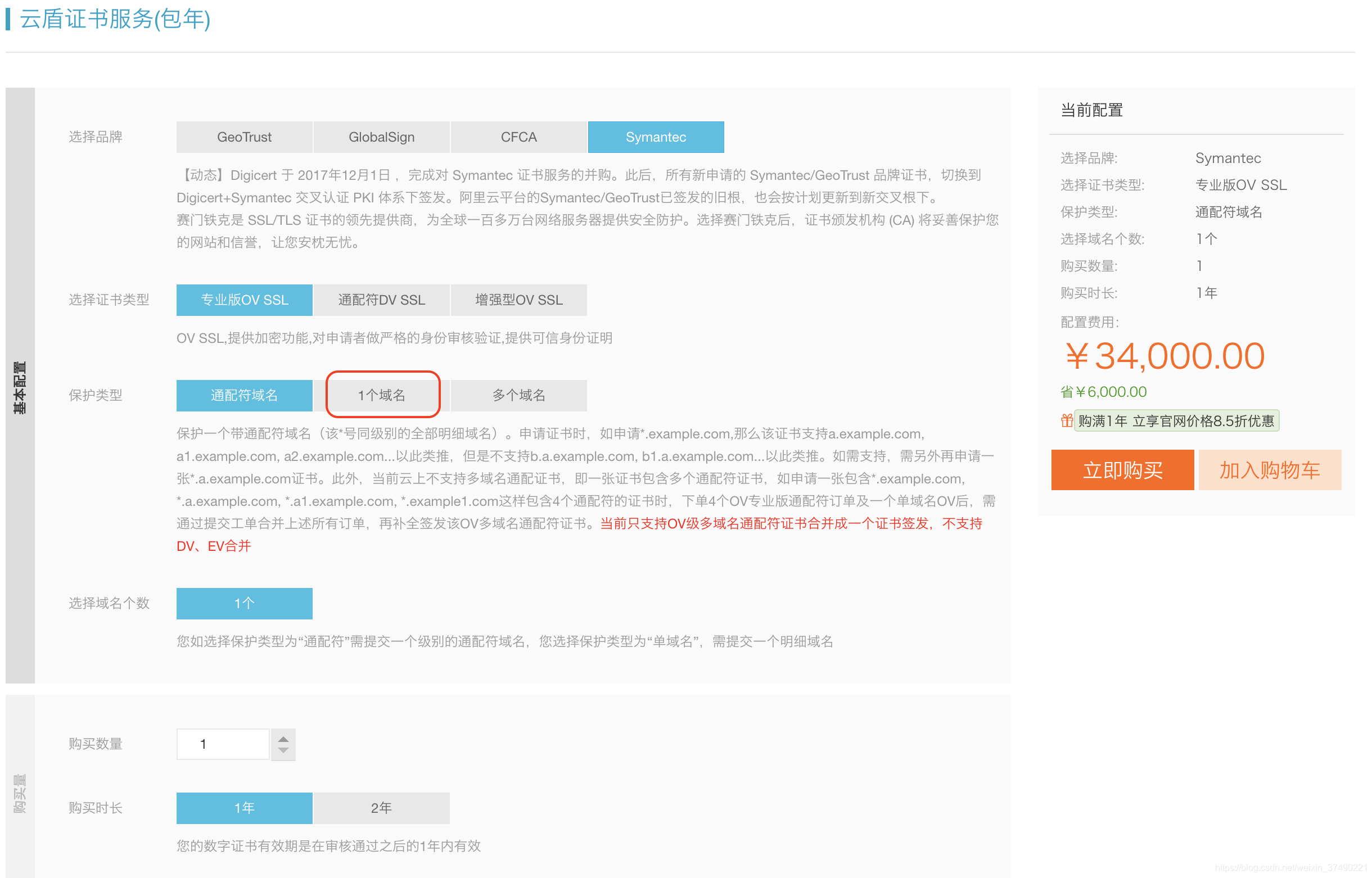Select 通配符域名 protection type
The image size is (1372, 878).
[244, 396]
